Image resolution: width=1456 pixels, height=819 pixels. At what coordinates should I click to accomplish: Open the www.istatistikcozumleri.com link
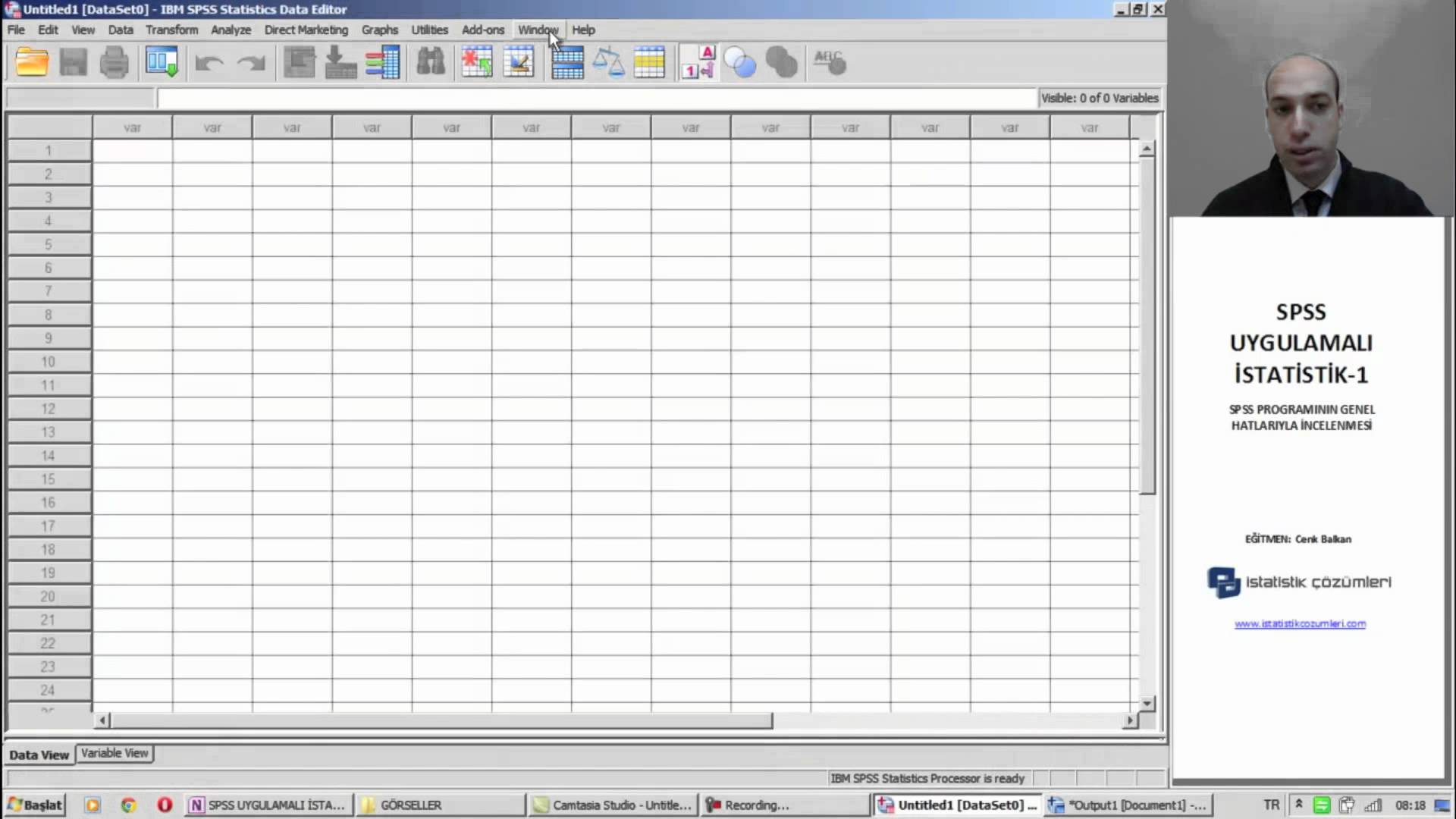(1300, 623)
